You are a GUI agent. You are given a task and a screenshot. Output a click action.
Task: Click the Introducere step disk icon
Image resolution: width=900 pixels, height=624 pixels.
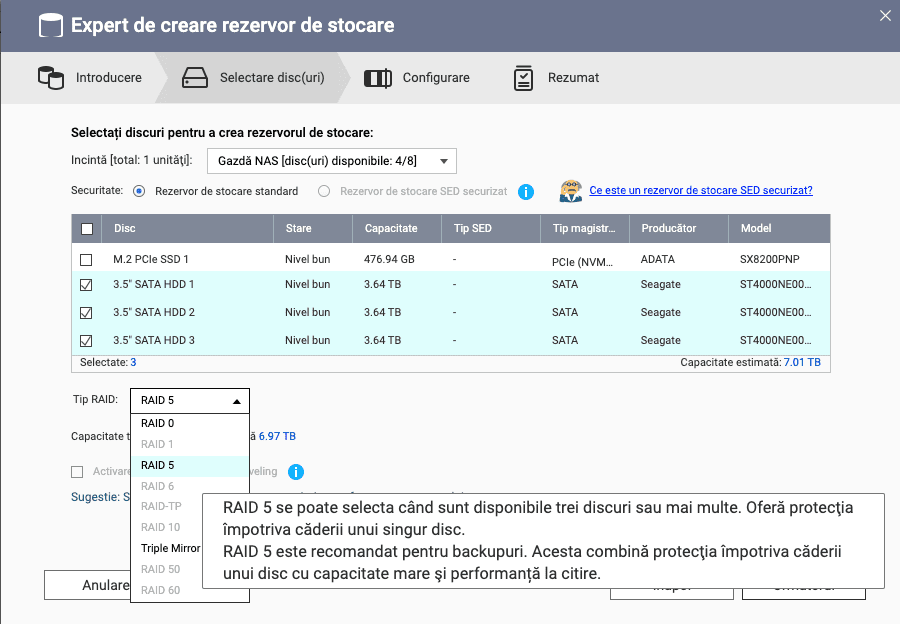point(50,77)
